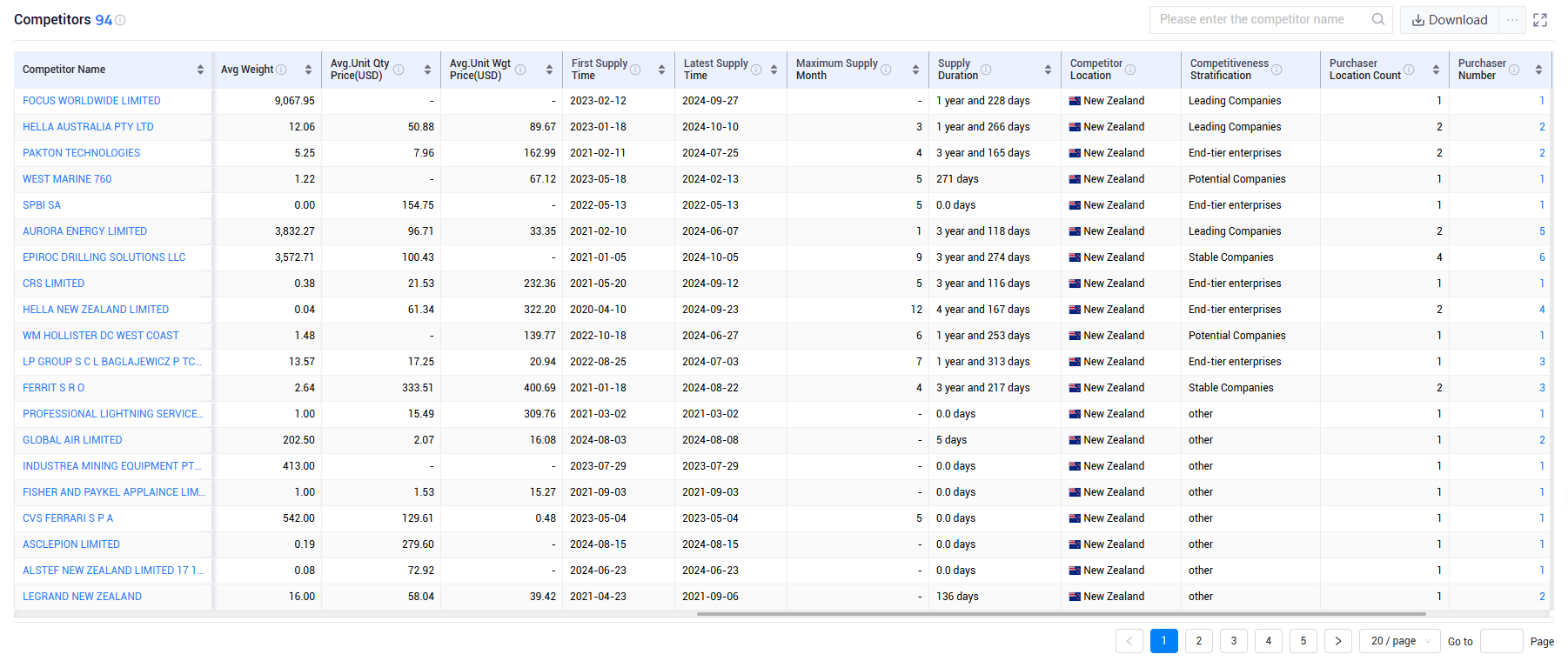This screenshot has width=1568, height=661.
Task: Click purchaser number 4 for HELLA NEW ZEALAND row
Action: click(x=1542, y=310)
